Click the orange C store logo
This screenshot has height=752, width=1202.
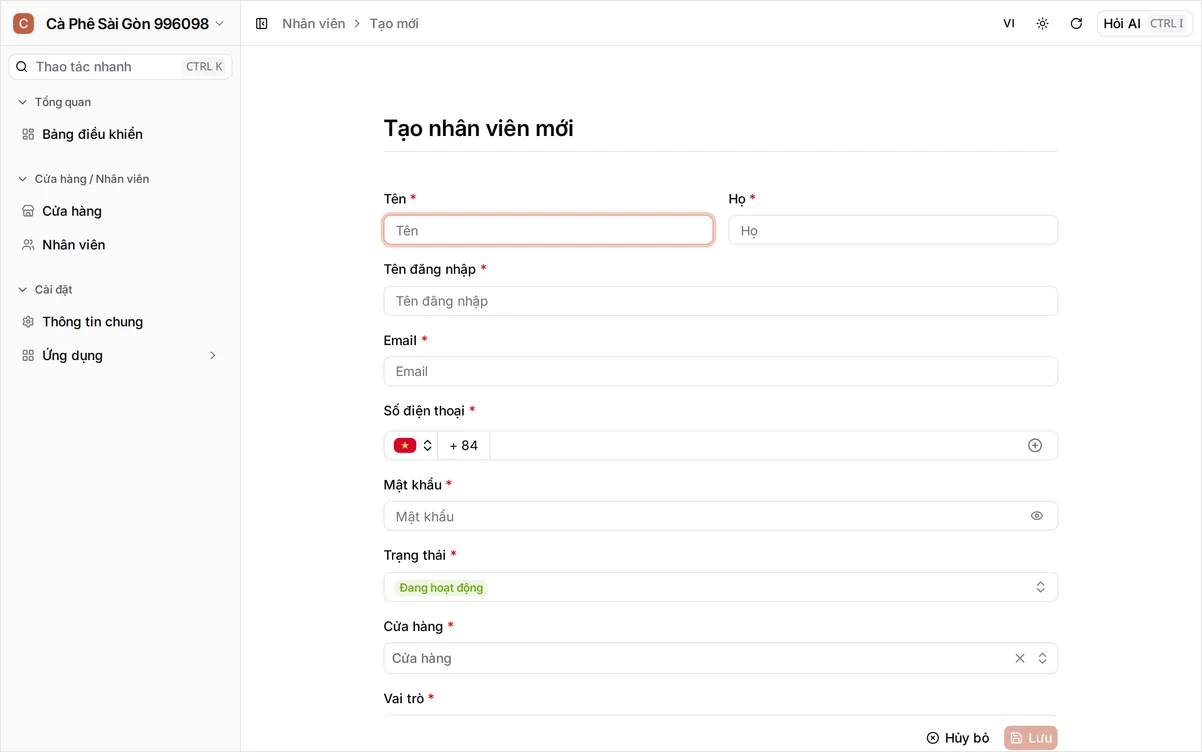[x=23, y=23]
